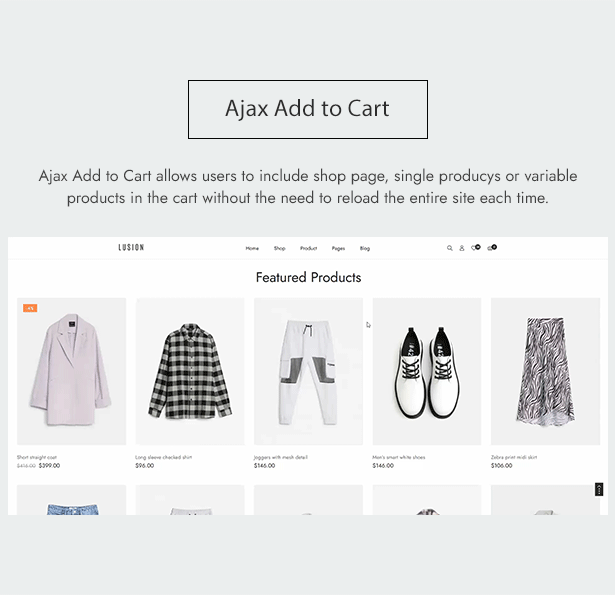Viewport: 615px width, 595px height.
Task: Open the Product menu item
Action: [x=309, y=248]
